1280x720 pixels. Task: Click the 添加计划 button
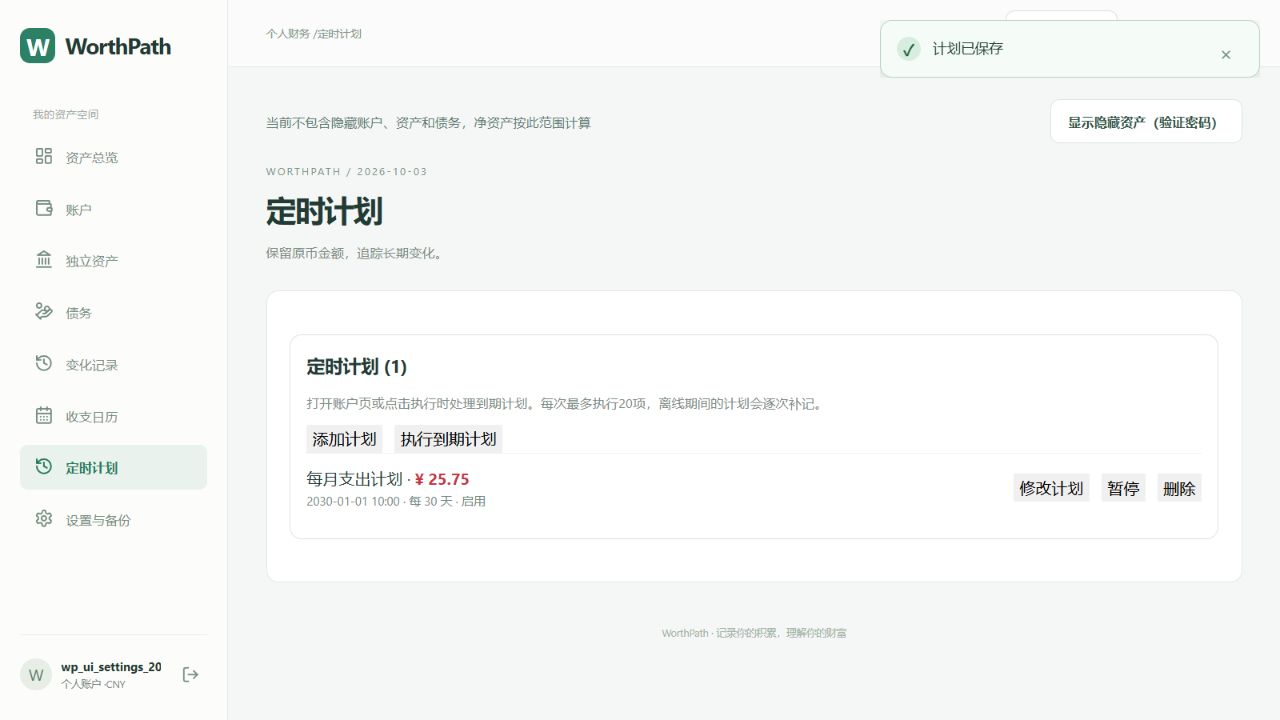pos(344,439)
